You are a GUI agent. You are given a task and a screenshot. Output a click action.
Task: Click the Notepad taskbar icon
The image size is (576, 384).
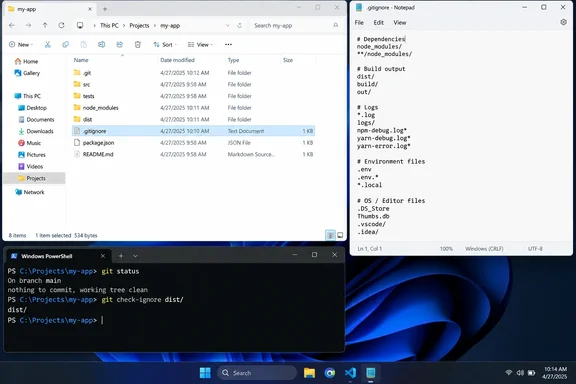pyautogui.click(x=371, y=373)
